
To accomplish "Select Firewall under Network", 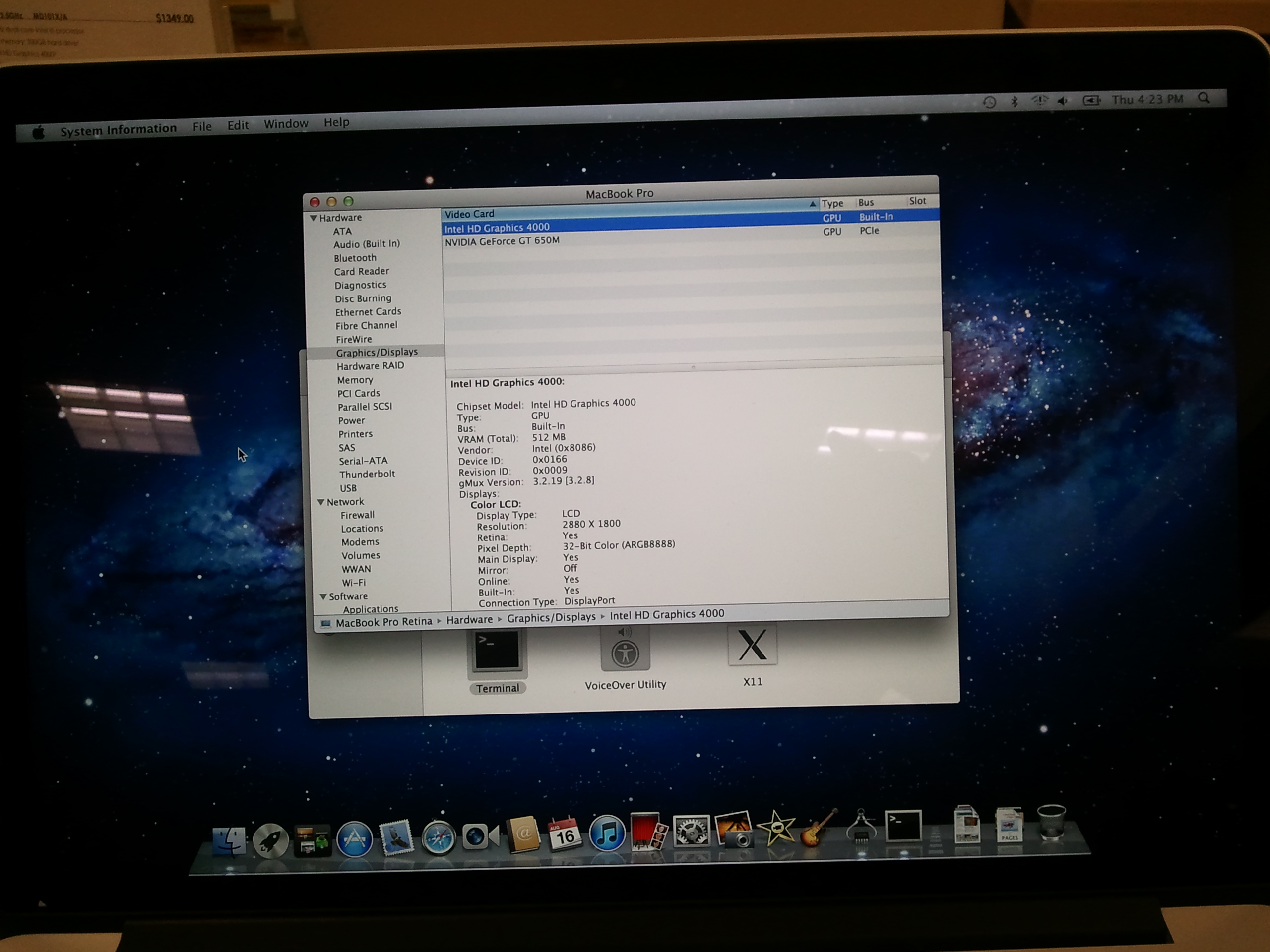I will 357,515.
